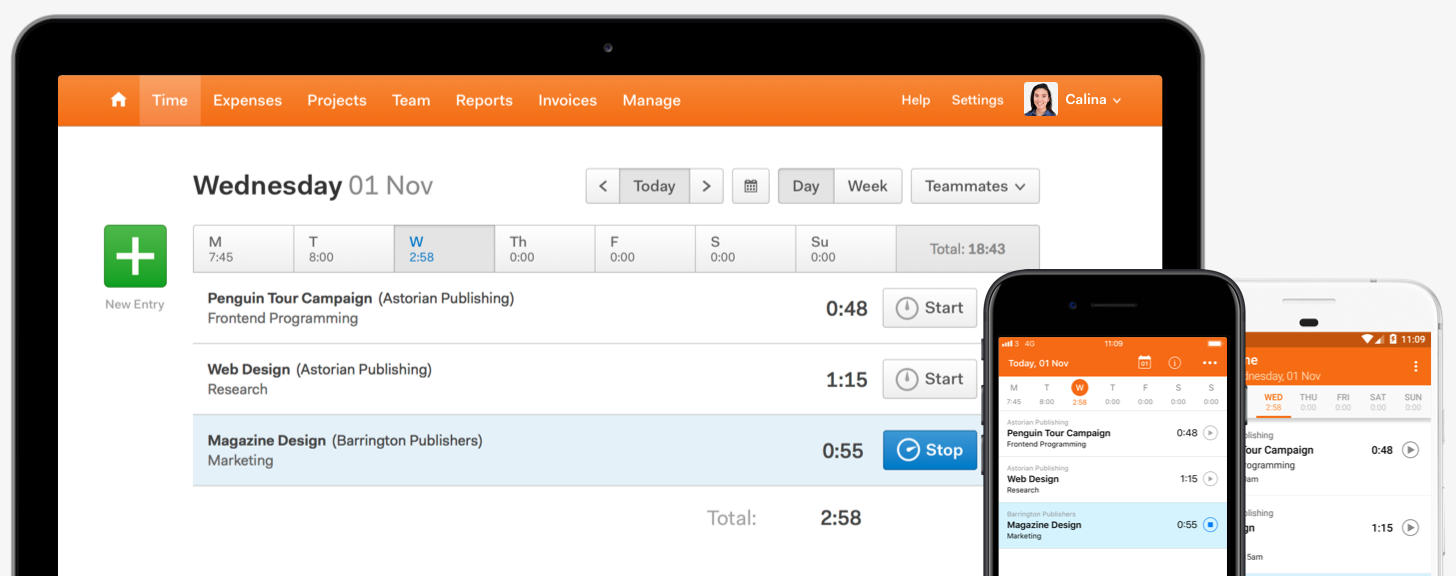Screen dimensions: 1456x576
Task: Open the Reports tab
Action: (484, 100)
